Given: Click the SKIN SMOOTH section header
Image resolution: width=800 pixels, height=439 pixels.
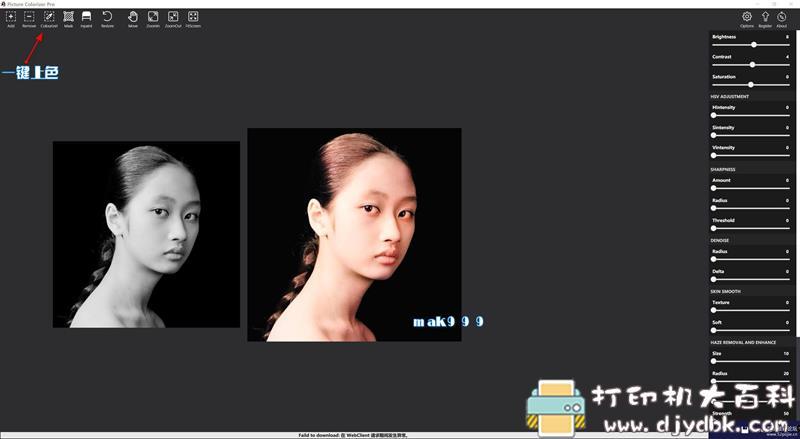Looking at the screenshot, I should [x=726, y=291].
